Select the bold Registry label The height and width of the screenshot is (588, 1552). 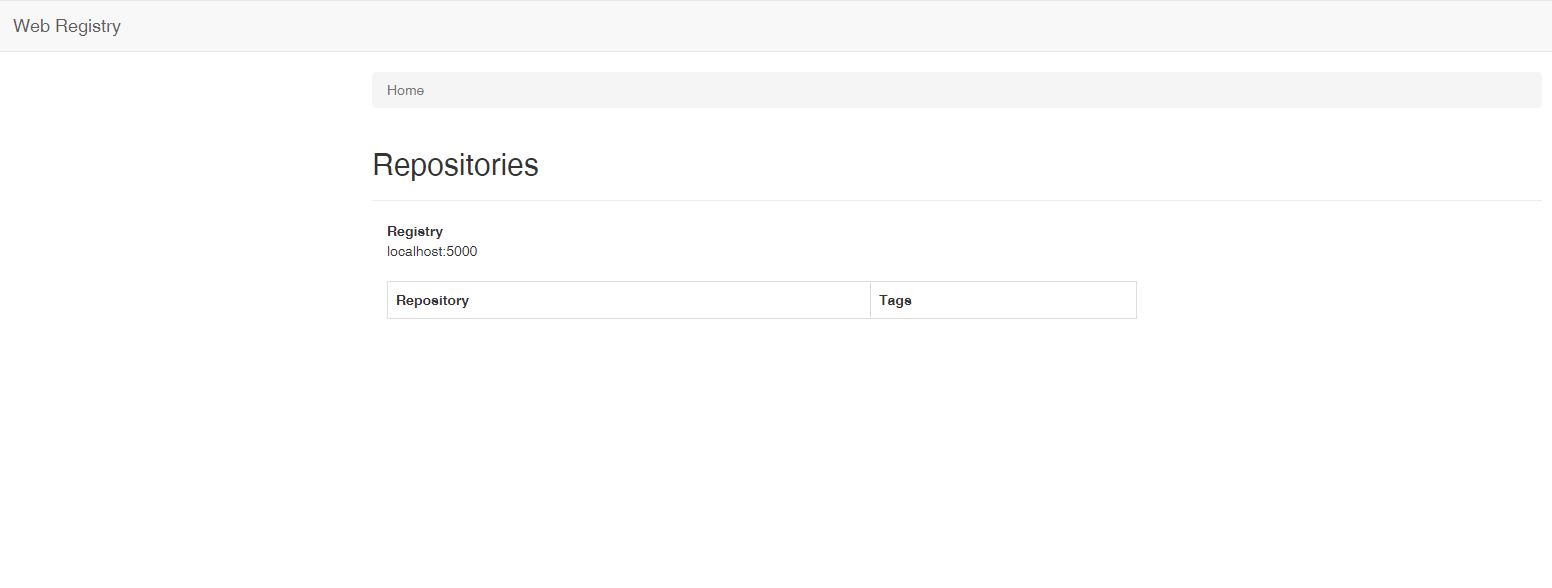pos(414,231)
